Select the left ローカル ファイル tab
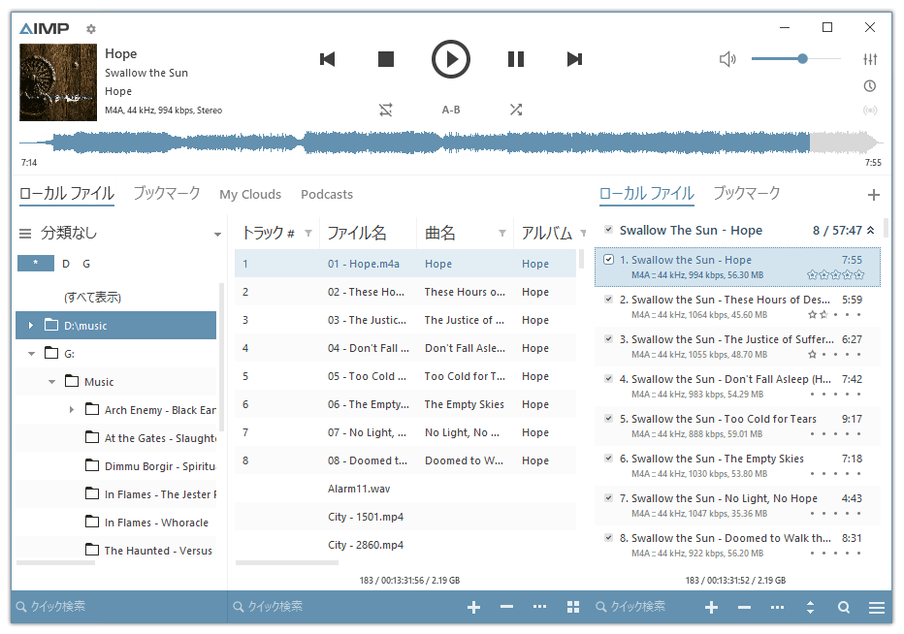Image resolution: width=904 pixels, height=634 pixels. (x=67, y=194)
